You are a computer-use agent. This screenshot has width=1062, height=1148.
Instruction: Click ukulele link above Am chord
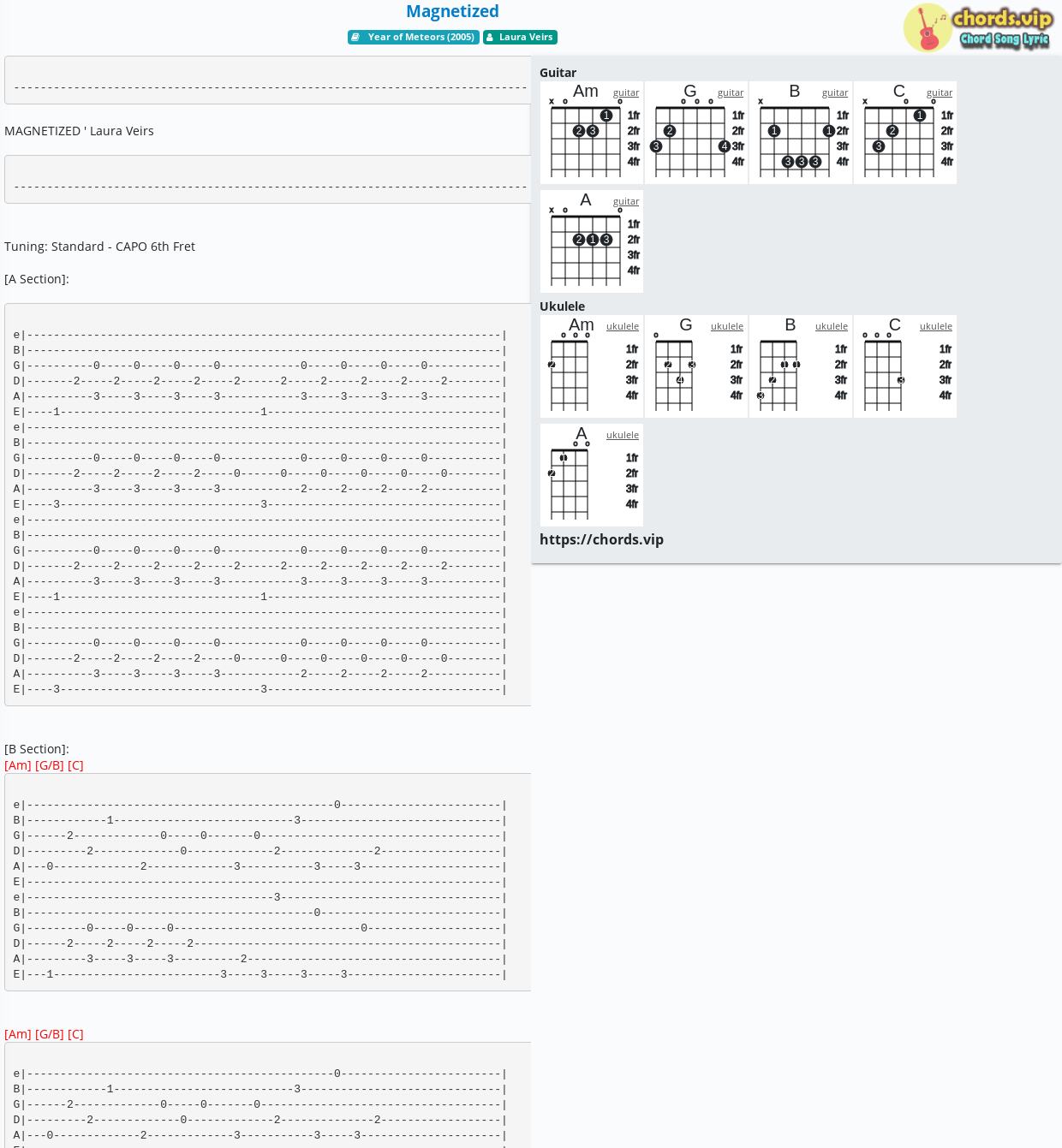pos(623,326)
